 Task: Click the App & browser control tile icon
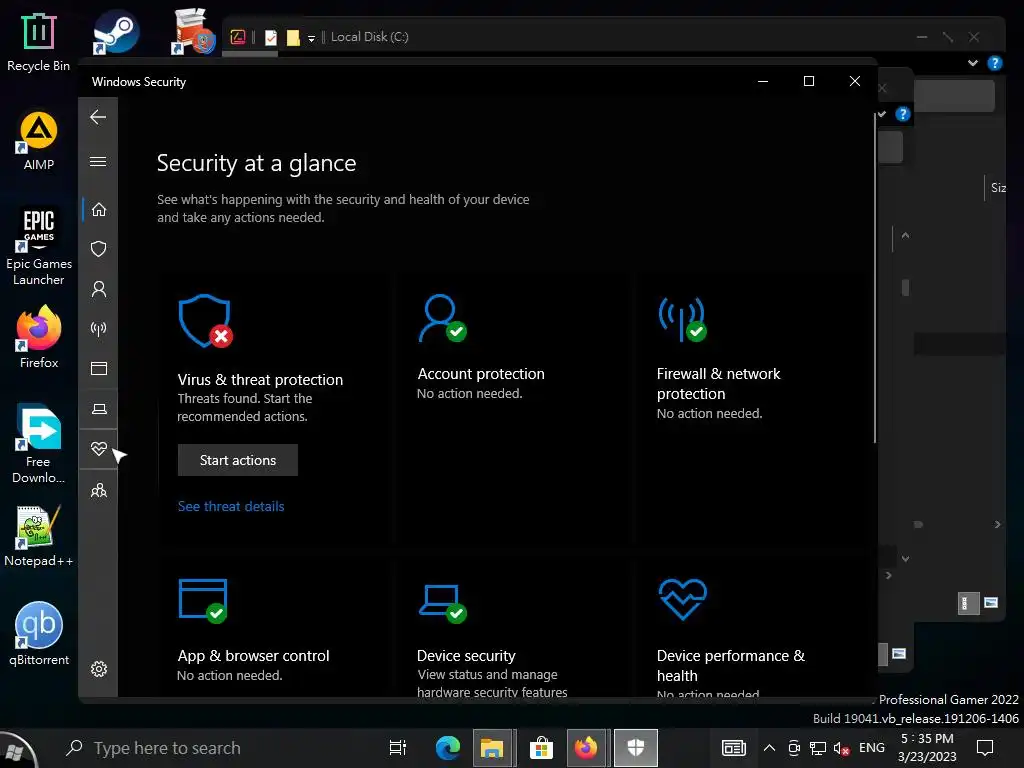tap(203, 601)
